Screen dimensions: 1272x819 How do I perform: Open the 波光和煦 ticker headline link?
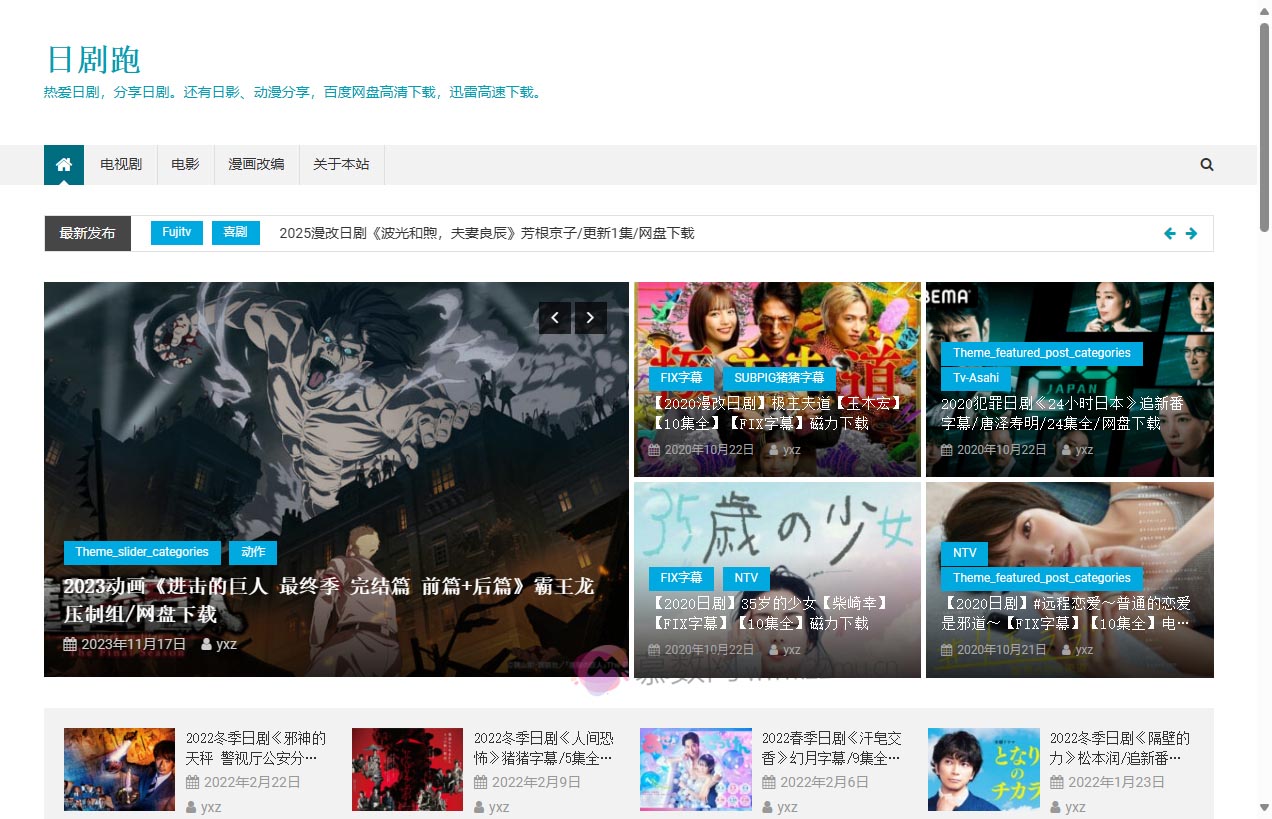[486, 233]
